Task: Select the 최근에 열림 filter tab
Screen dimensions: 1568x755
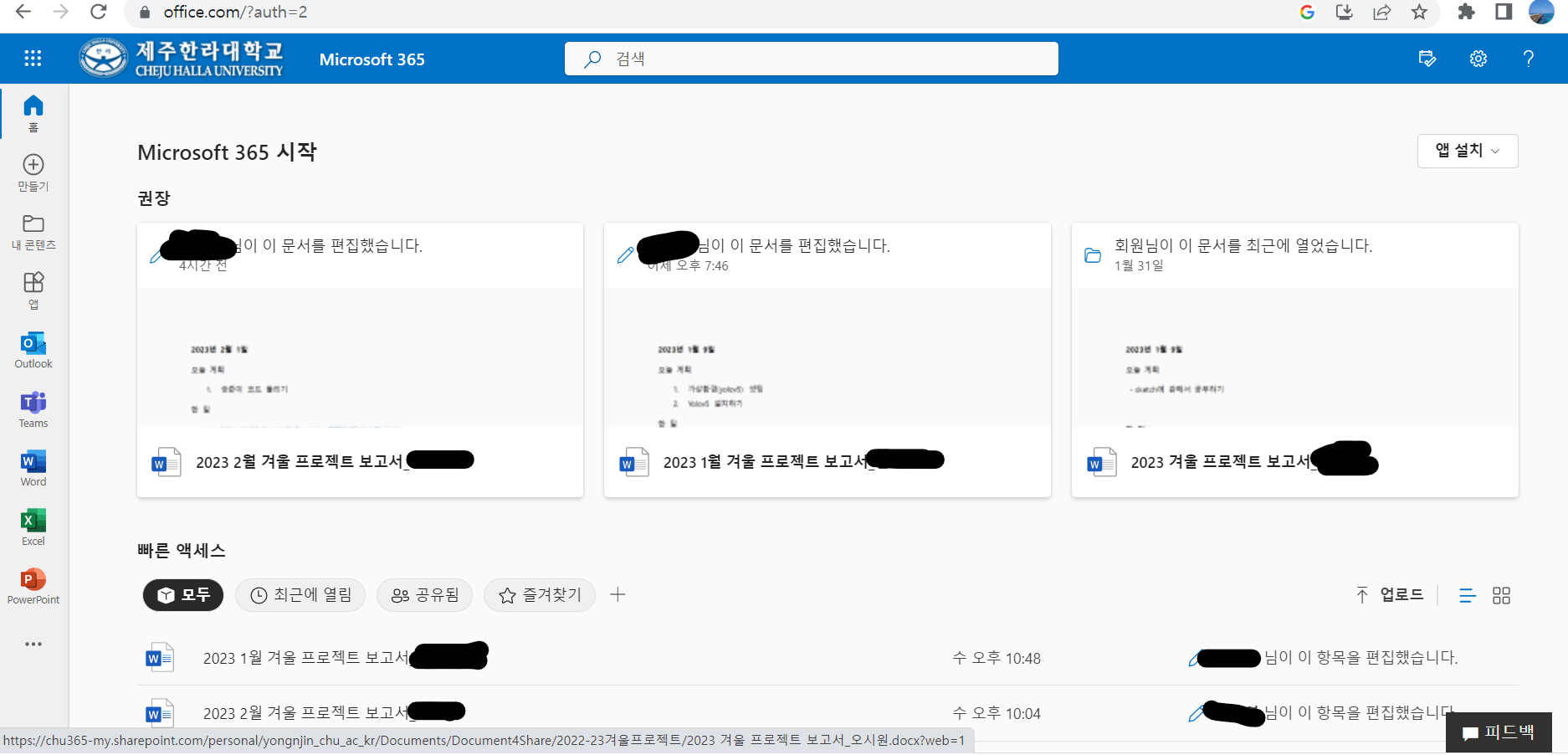Action: tap(300, 595)
